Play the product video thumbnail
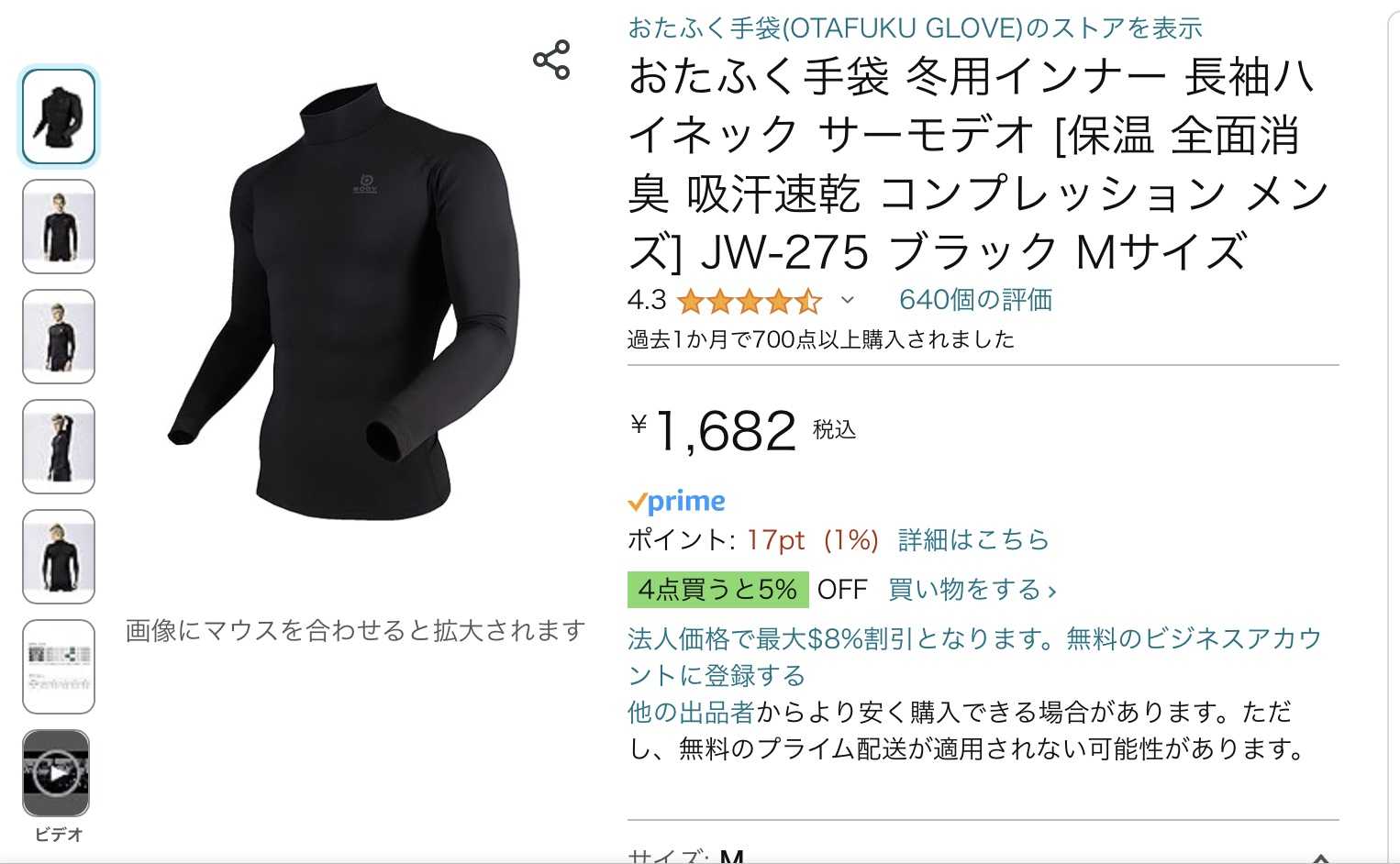The image size is (1400, 864). click(x=56, y=773)
